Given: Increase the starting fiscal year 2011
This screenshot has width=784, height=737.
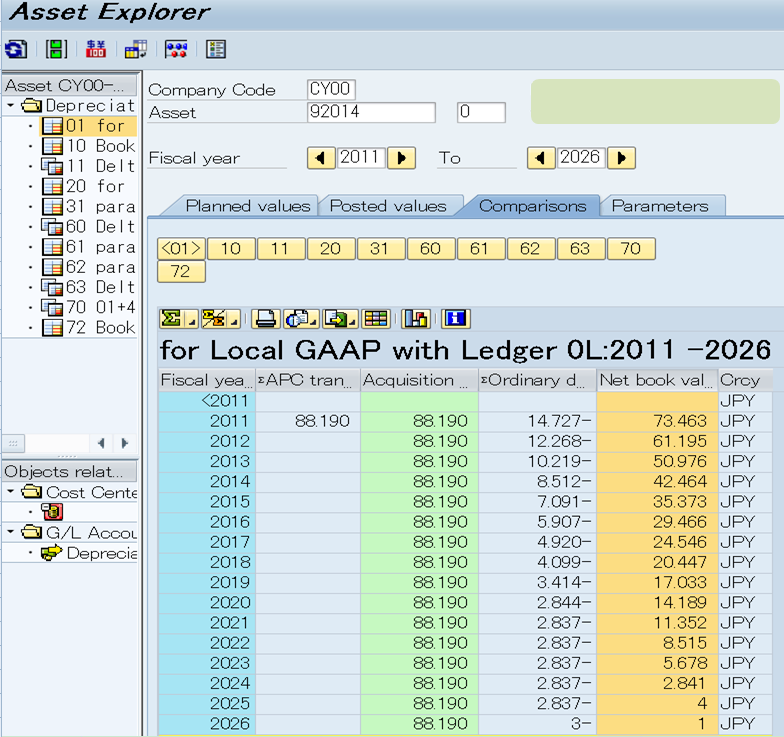Looking at the screenshot, I should pyautogui.click(x=402, y=158).
